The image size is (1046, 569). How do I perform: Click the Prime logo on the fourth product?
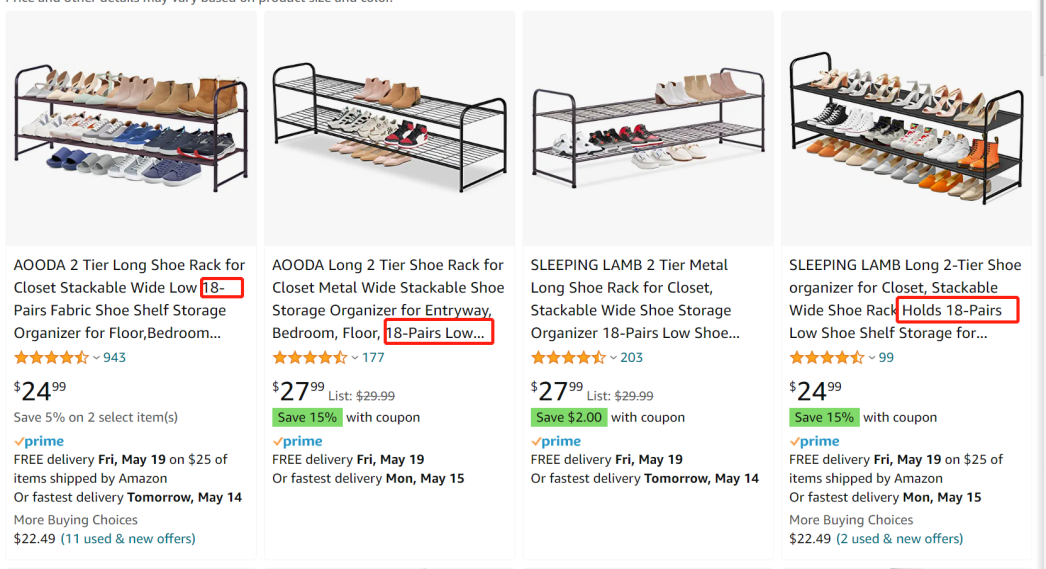(x=814, y=441)
